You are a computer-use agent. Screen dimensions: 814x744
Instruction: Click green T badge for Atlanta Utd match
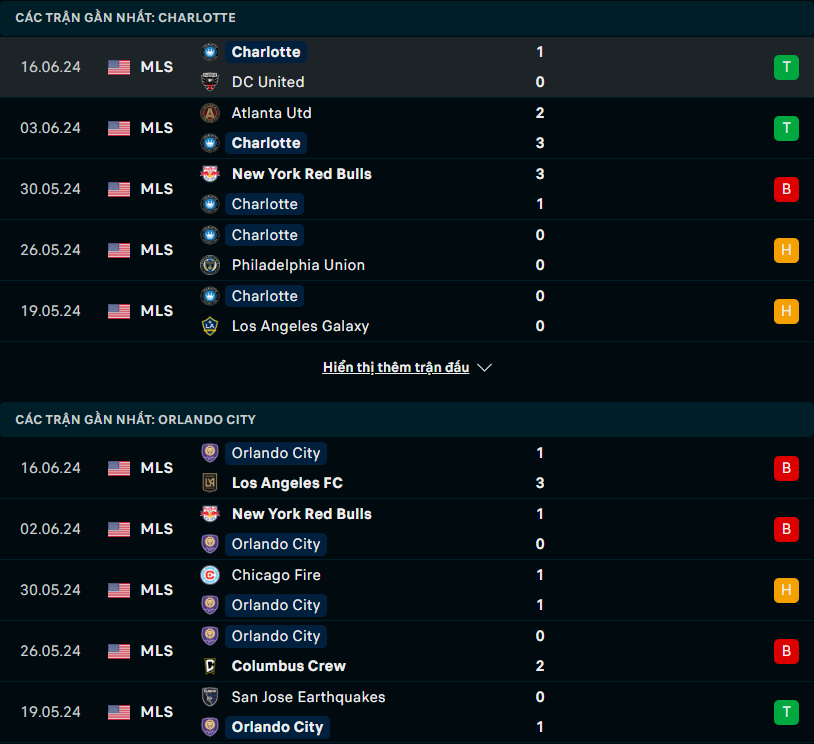pyautogui.click(x=786, y=128)
